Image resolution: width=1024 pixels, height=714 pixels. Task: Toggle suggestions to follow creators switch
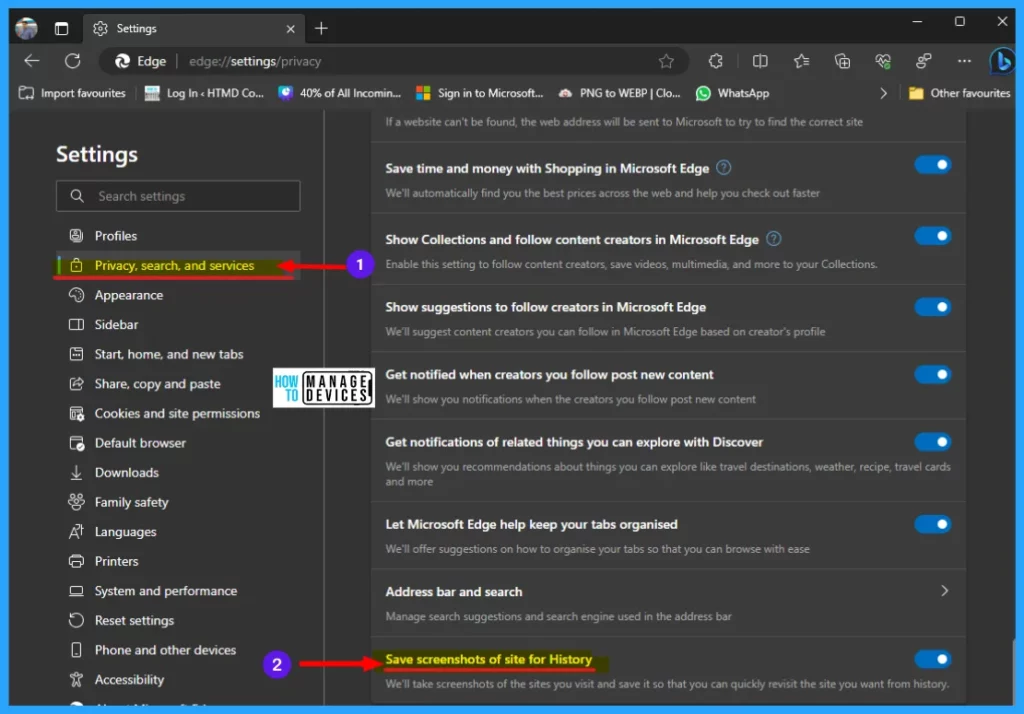pos(933,307)
